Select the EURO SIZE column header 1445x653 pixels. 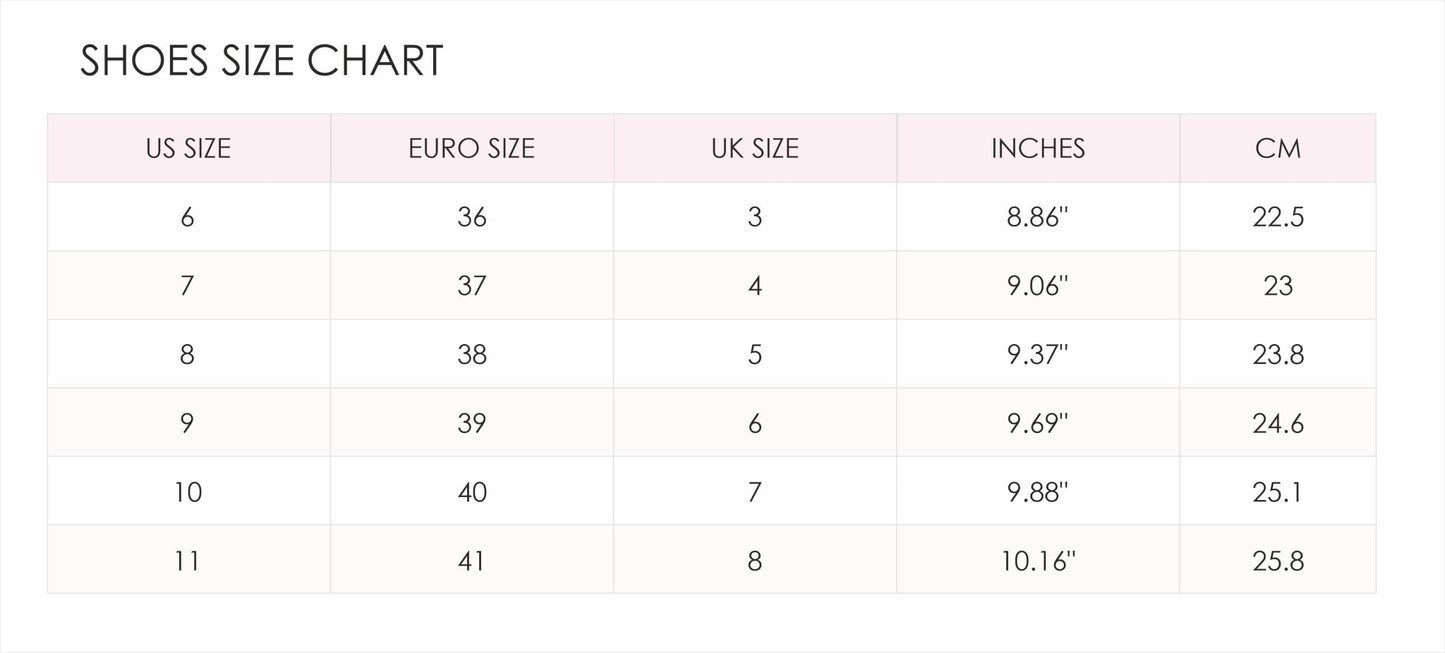472,148
